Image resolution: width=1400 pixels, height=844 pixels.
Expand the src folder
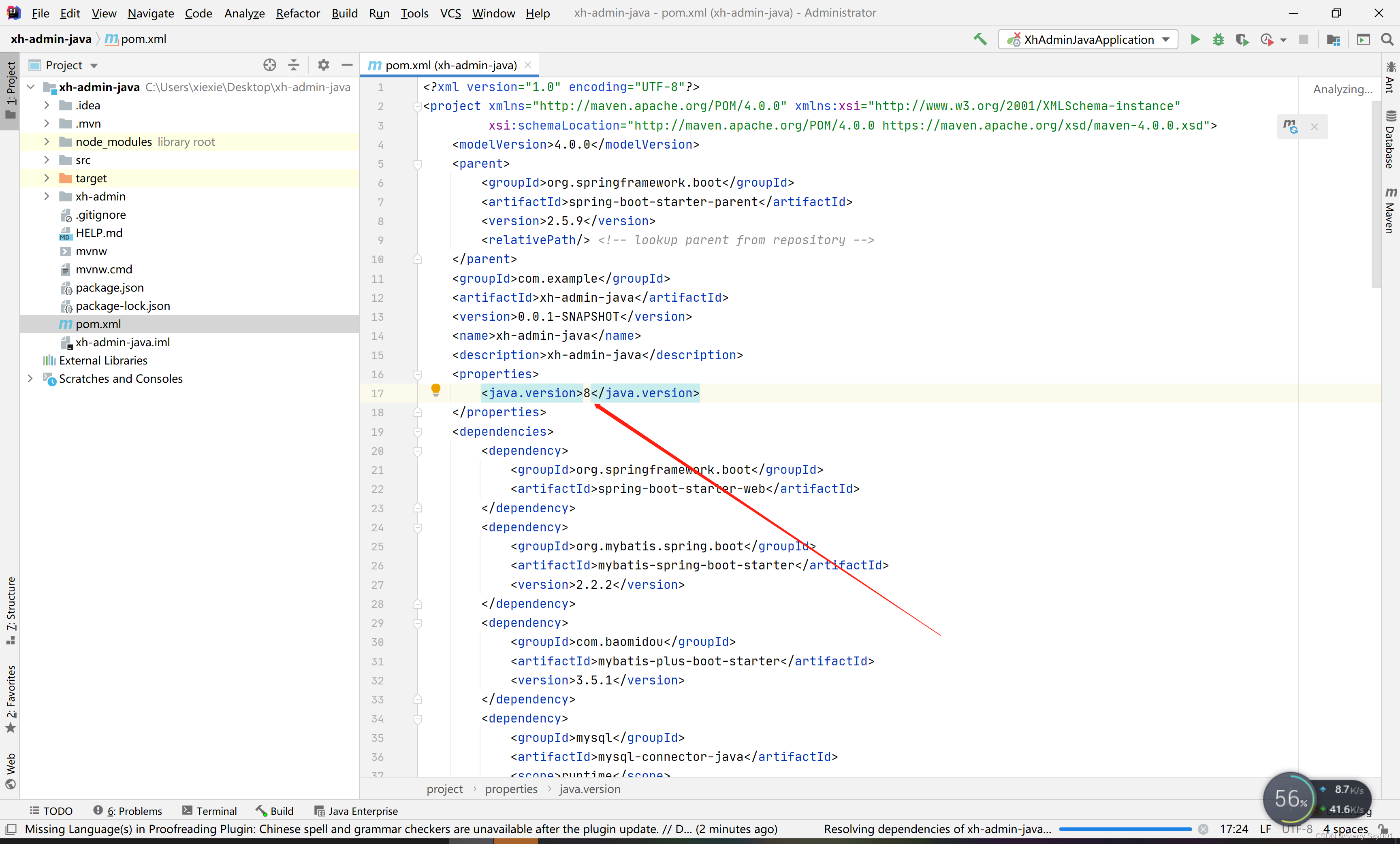coord(47,160)
